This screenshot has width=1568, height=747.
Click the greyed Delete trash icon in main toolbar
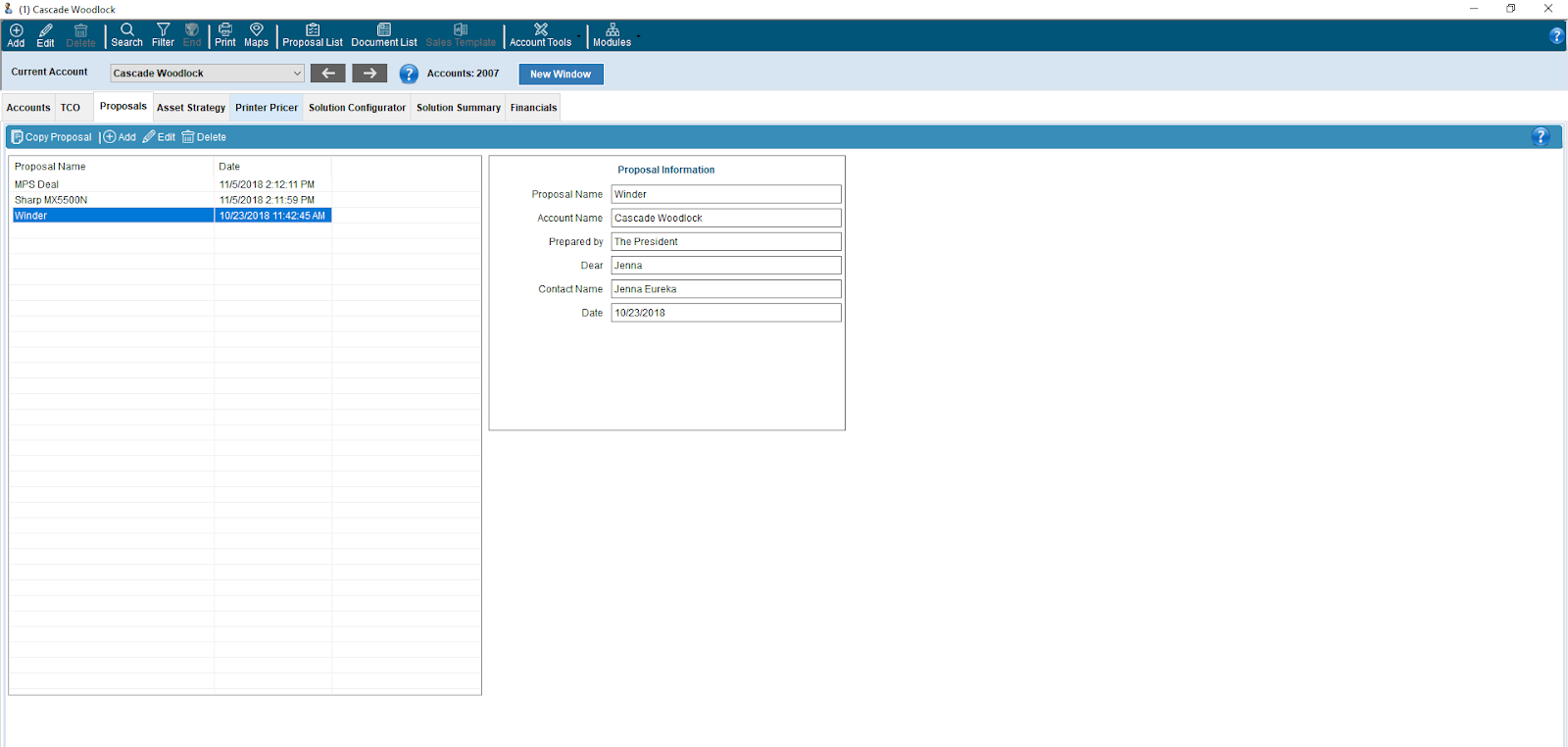(x=80, y=35)
